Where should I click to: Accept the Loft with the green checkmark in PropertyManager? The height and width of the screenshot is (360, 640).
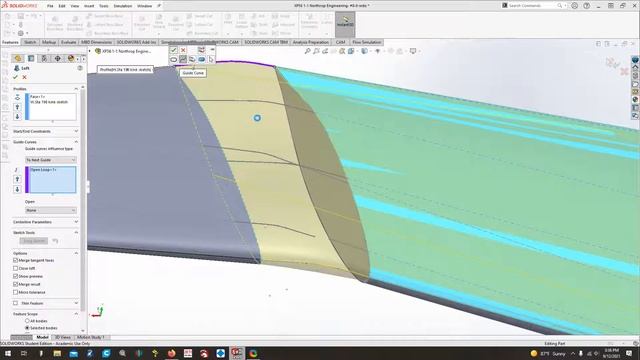[16, 77]
